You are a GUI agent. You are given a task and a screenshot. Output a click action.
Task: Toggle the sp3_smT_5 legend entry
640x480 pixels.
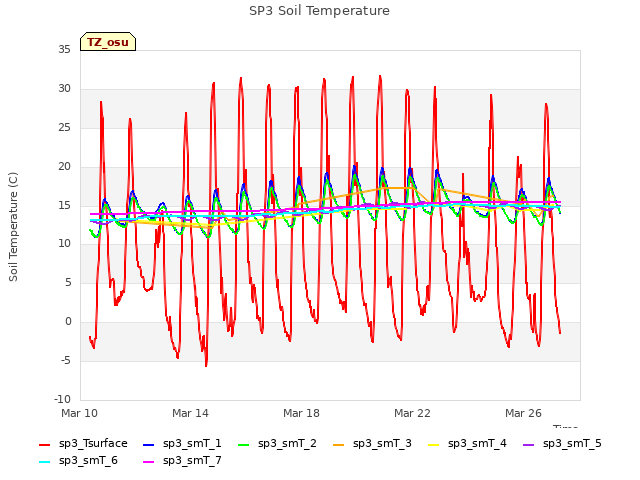(x=562, y=444)
